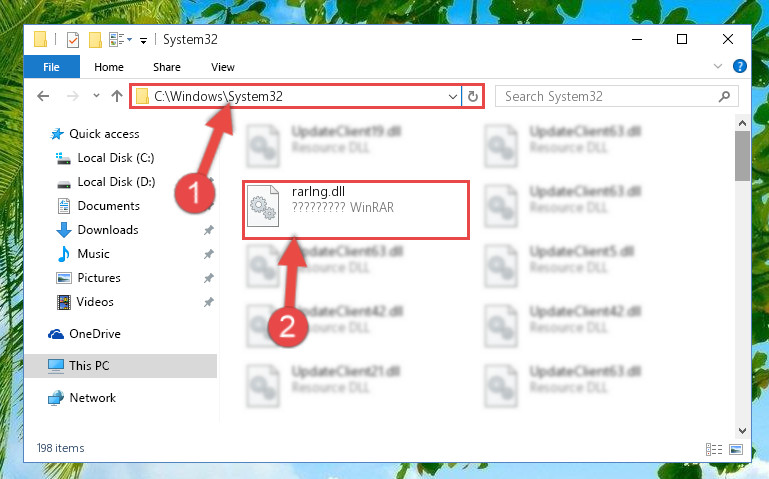Image resolution: width=769 pixels, height=479 pixels.
Task: Click the new folder quick access icon
Action: [95, 40]
